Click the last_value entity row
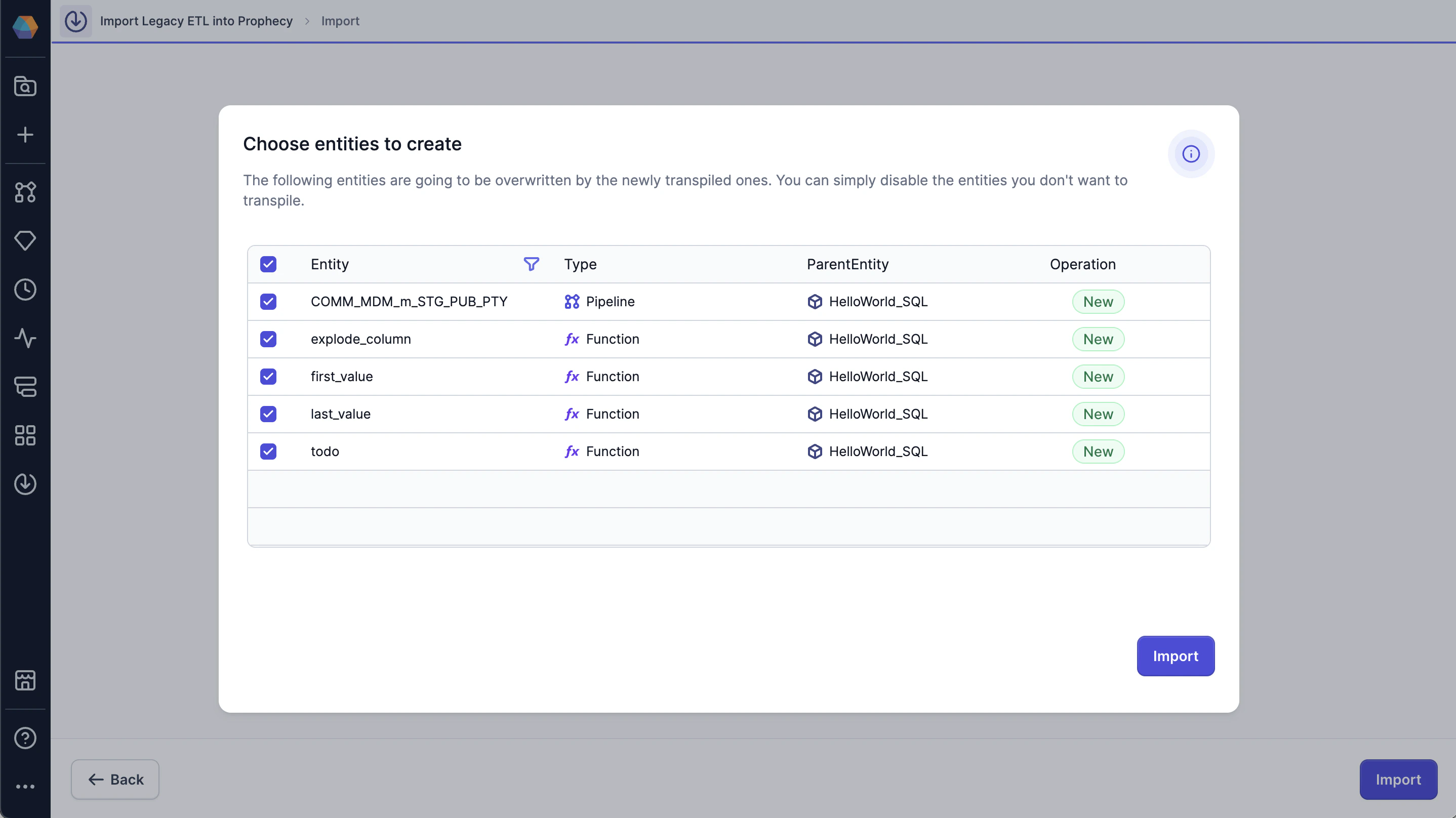 click(x=340, y=414)
